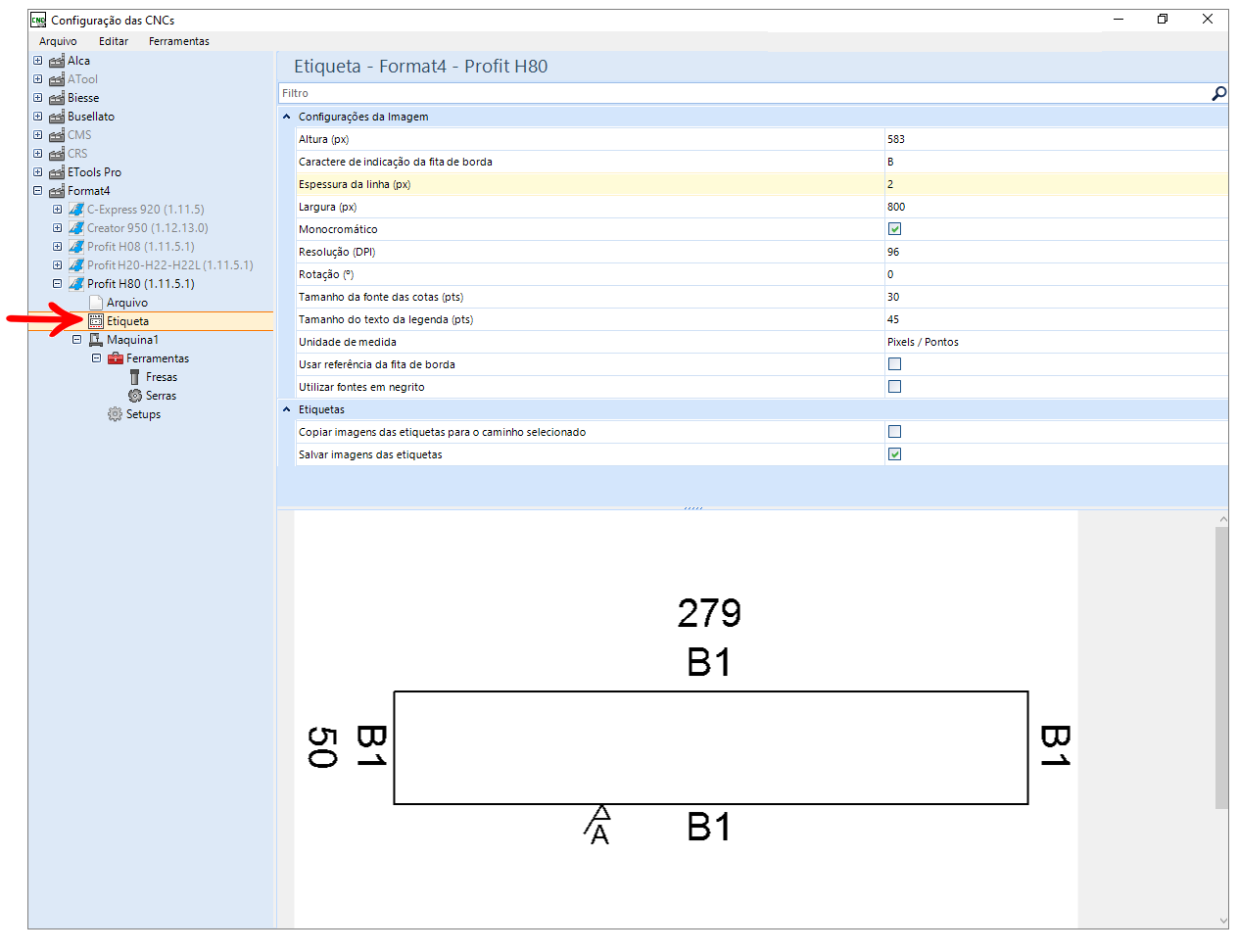Click the ATool factory icon
This screenshot has height=952, width=1238.
[x=57, y=79]
